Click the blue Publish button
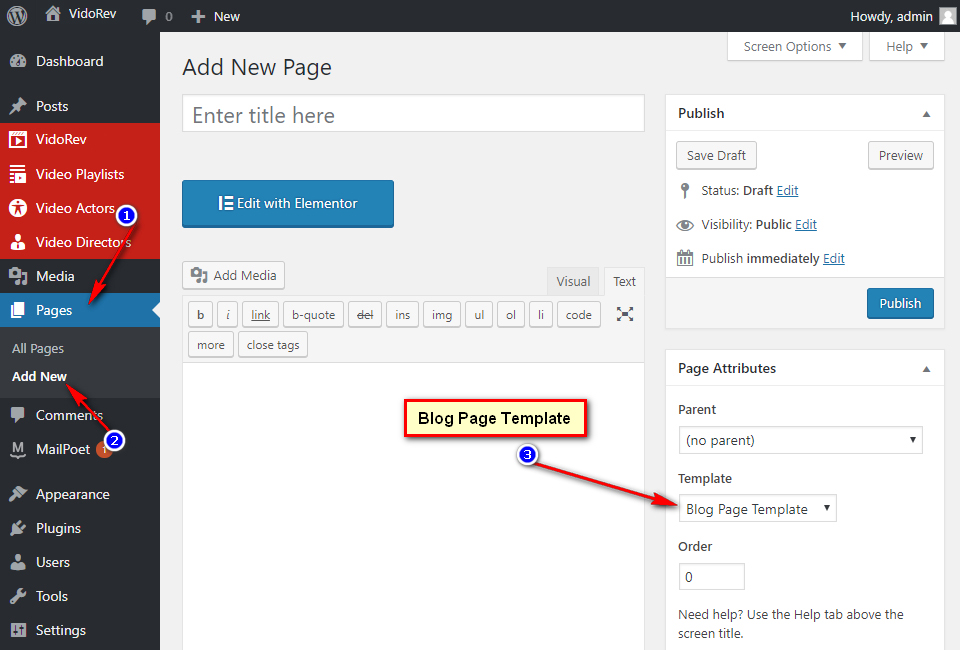The height and width of the screenshot is (650, 960). 900,303
